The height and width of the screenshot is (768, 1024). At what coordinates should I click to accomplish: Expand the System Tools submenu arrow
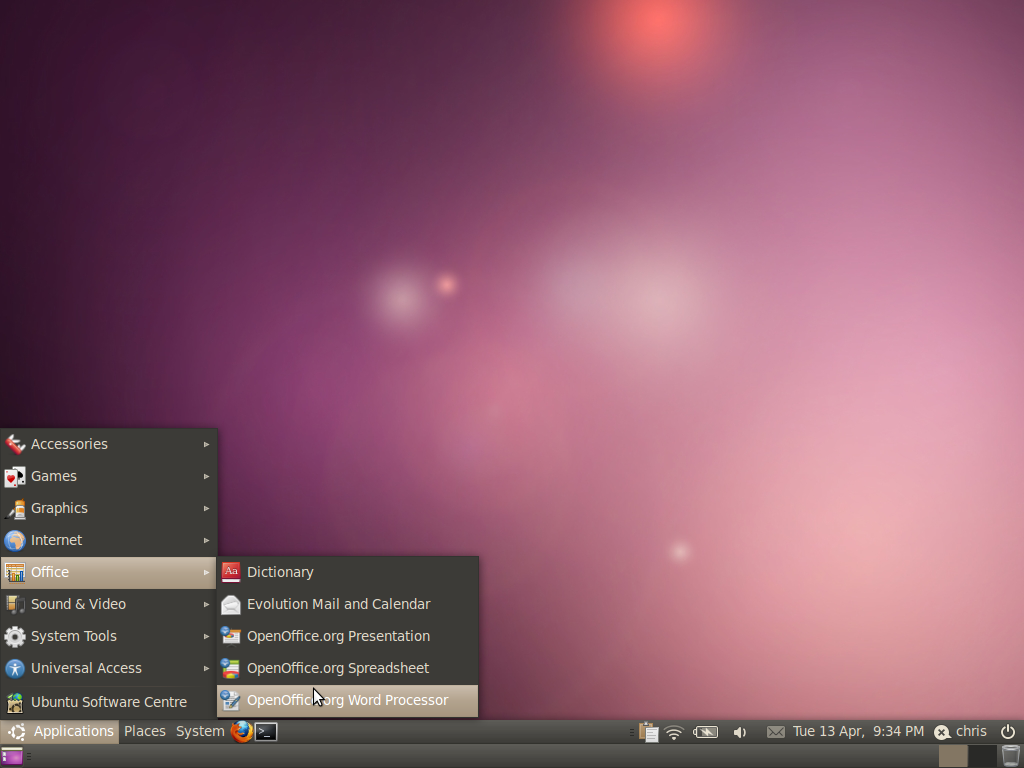pos(206,636)
